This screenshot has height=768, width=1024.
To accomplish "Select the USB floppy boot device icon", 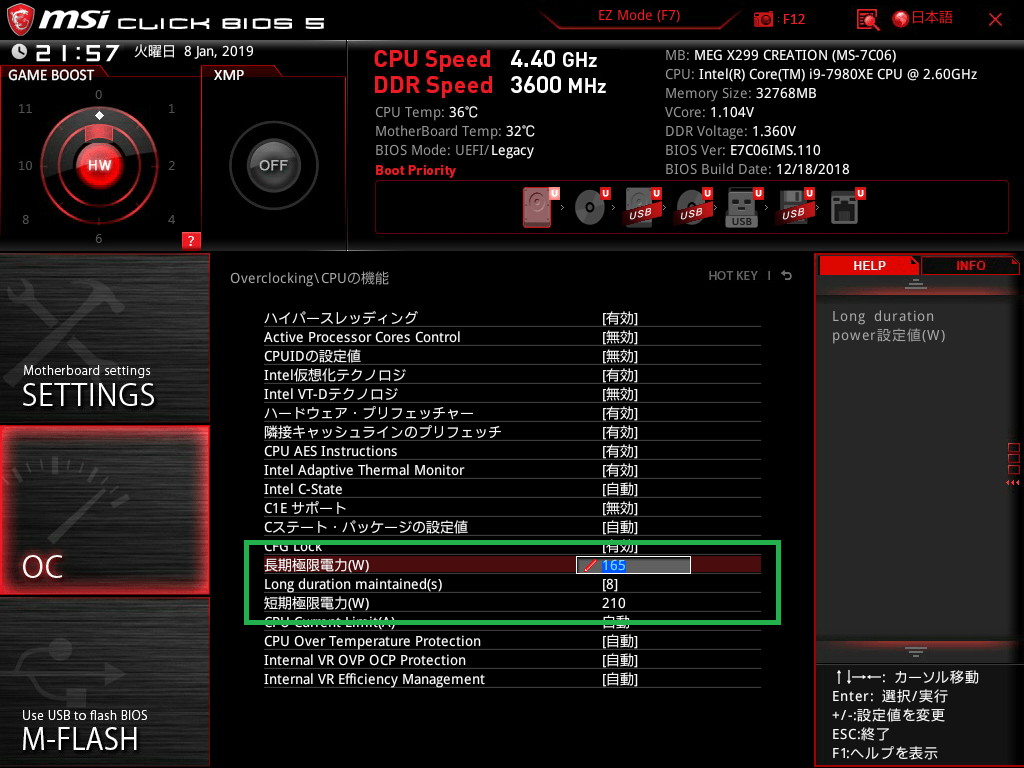I will 795,207.
